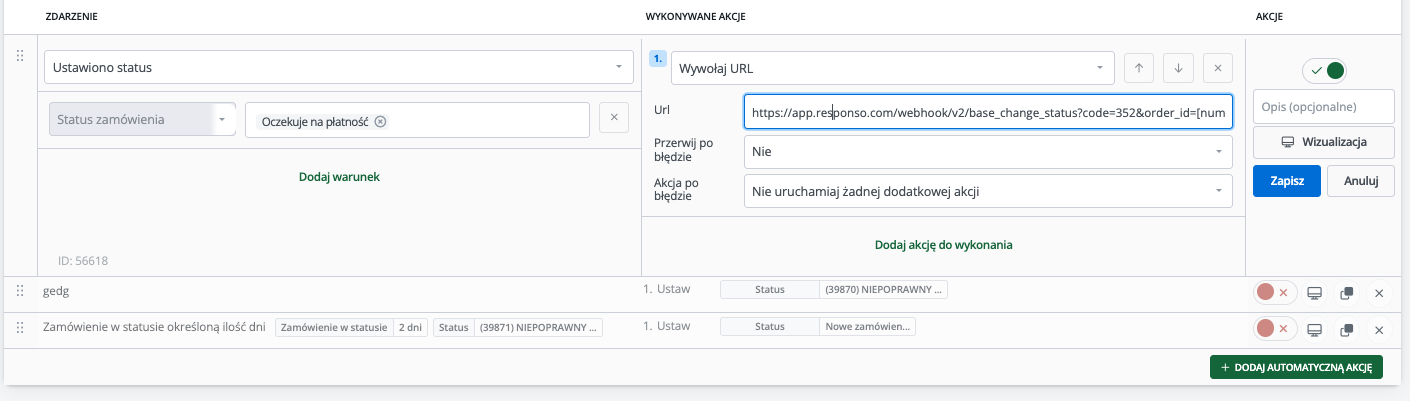Open the Przerwij po błędzie dropdown
Image resolution: width=1410 pixels, height=401 pixels.
pos(988,151)
